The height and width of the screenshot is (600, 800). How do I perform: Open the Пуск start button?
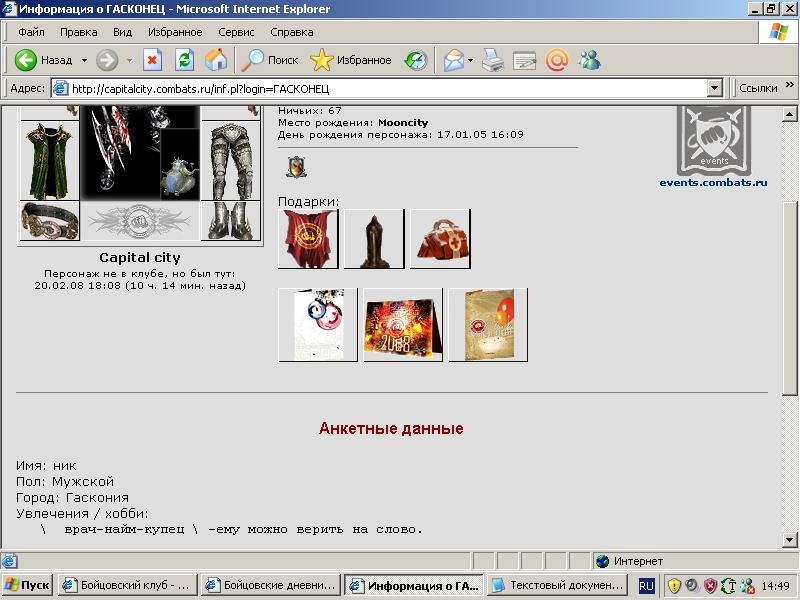click(x=28, y=585)
